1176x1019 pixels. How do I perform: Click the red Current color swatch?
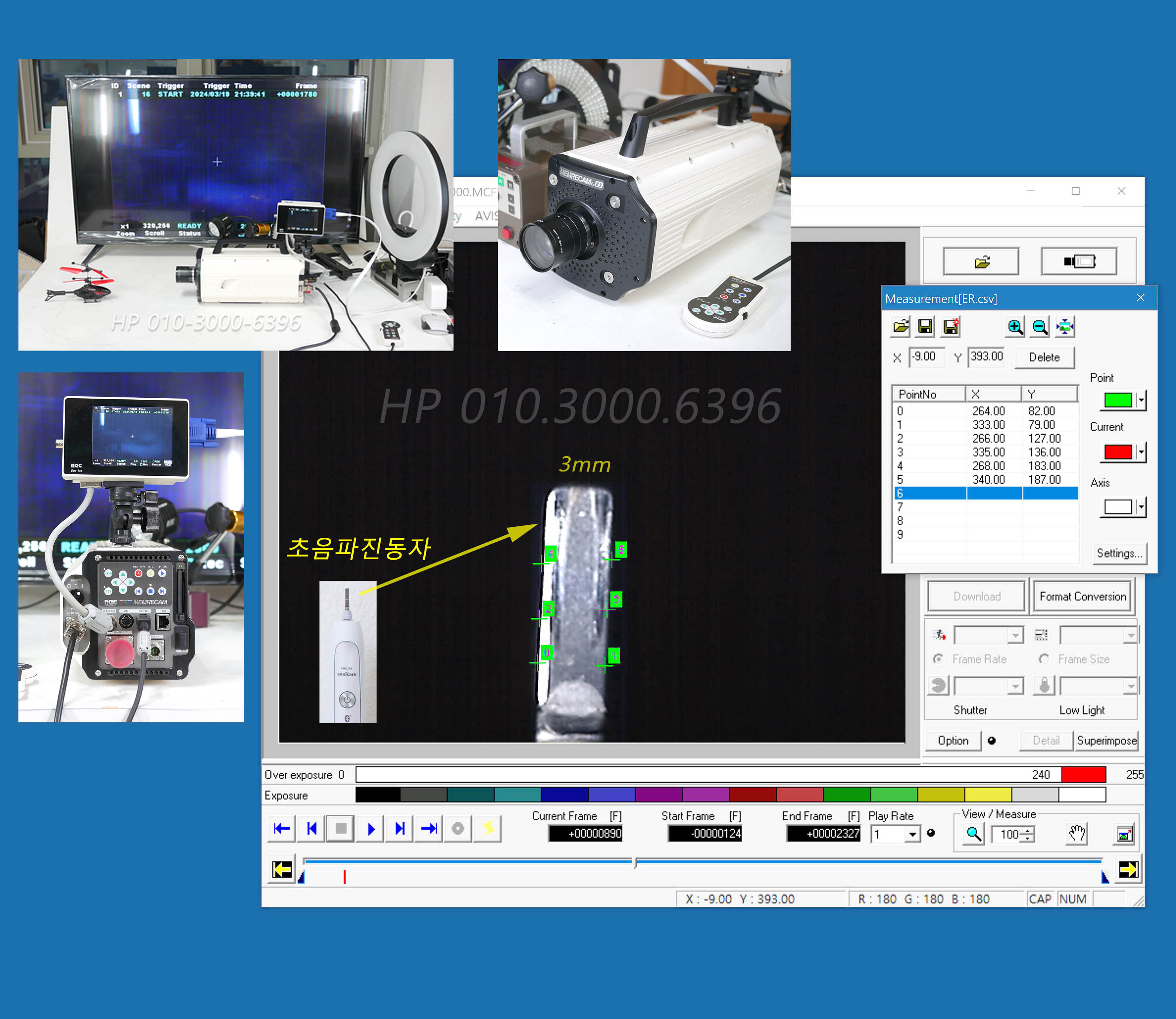point(1118,452)
